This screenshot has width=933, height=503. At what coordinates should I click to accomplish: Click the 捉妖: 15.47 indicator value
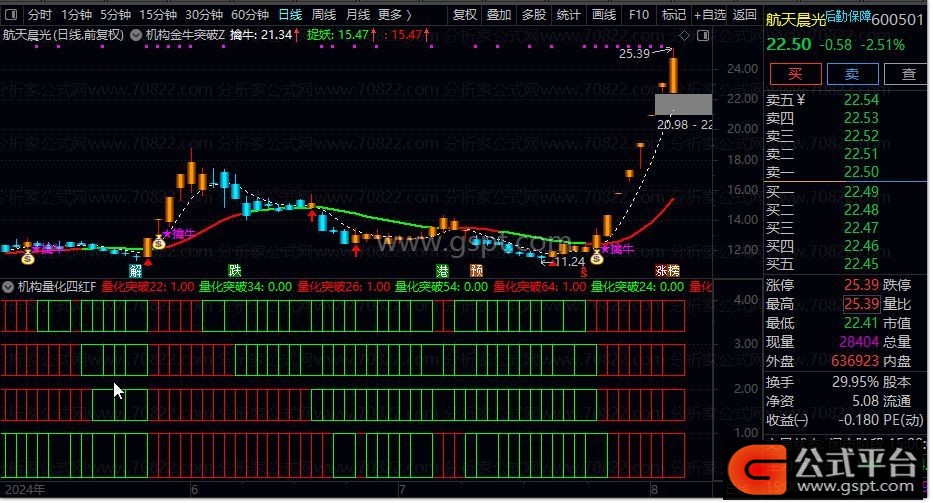(x=342, y=35)
